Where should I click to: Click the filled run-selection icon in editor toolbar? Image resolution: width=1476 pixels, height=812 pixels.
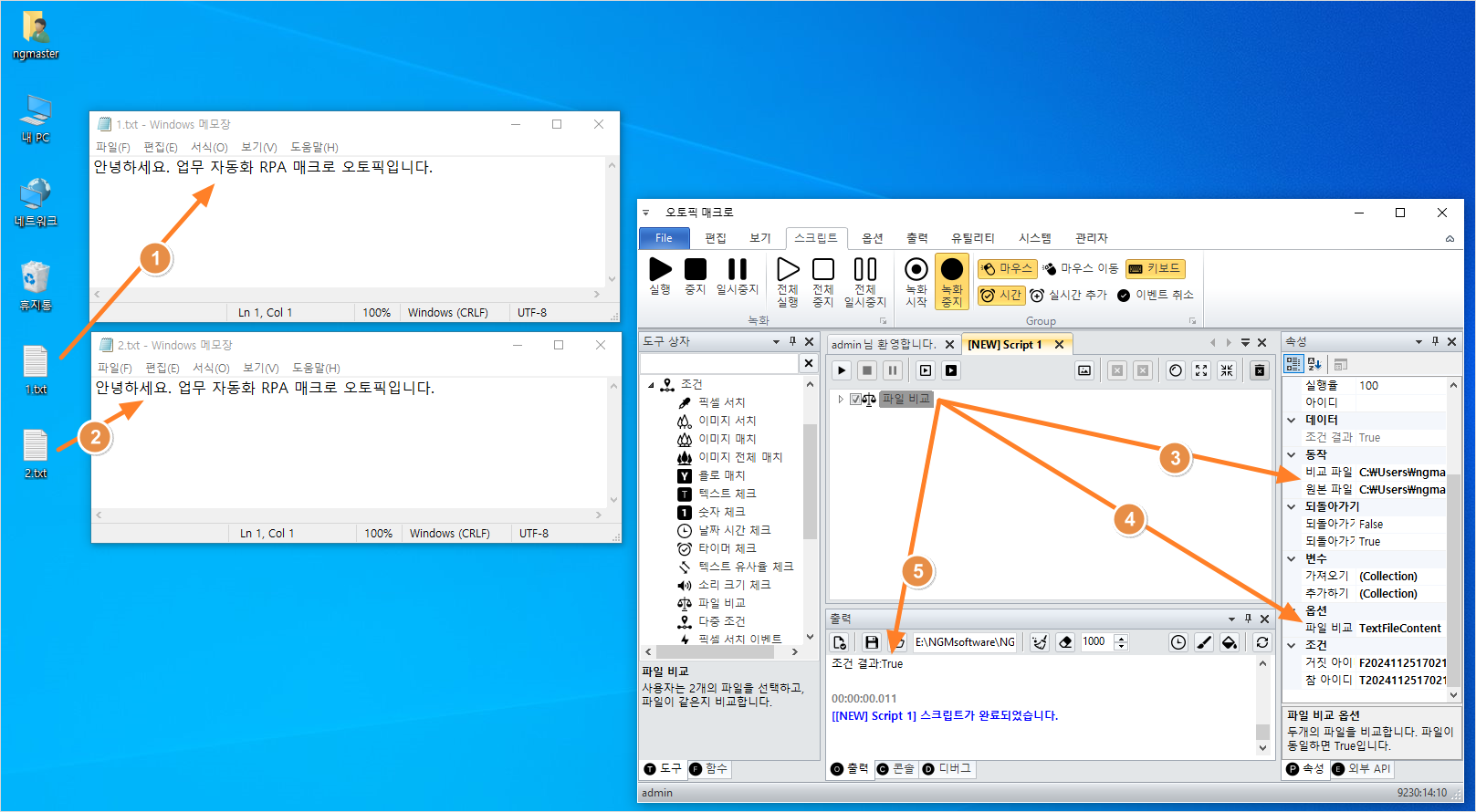951,370
